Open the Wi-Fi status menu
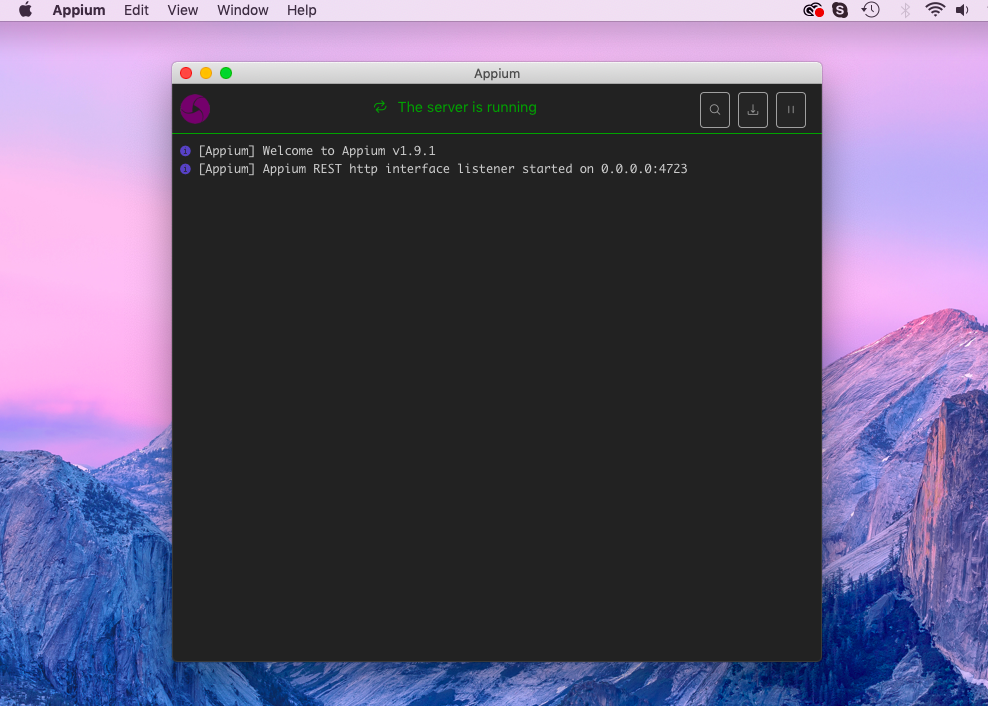This screenshot has height=706, width=988. (x=935, y=10)
